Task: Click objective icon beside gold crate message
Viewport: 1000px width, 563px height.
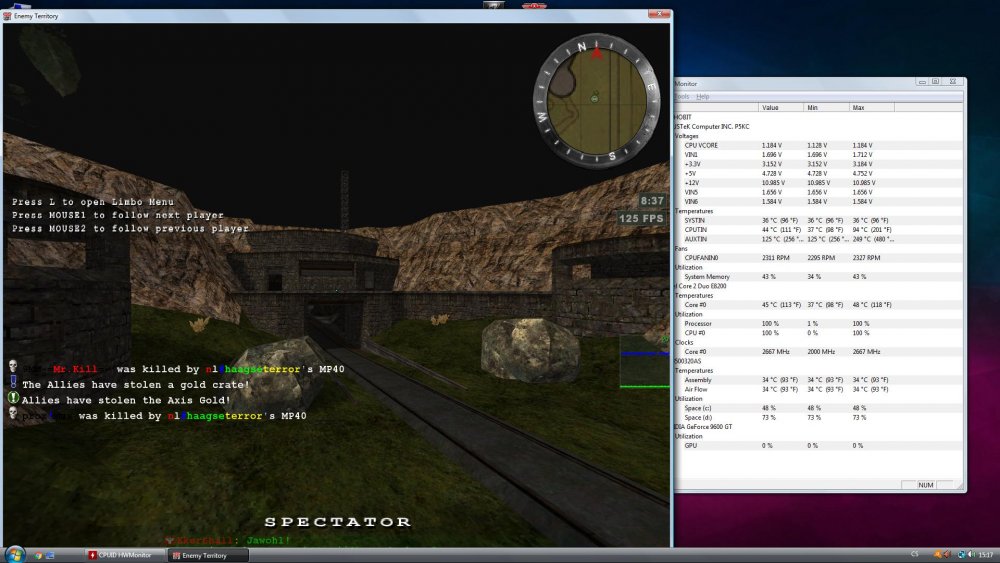Action: [13, 382]
